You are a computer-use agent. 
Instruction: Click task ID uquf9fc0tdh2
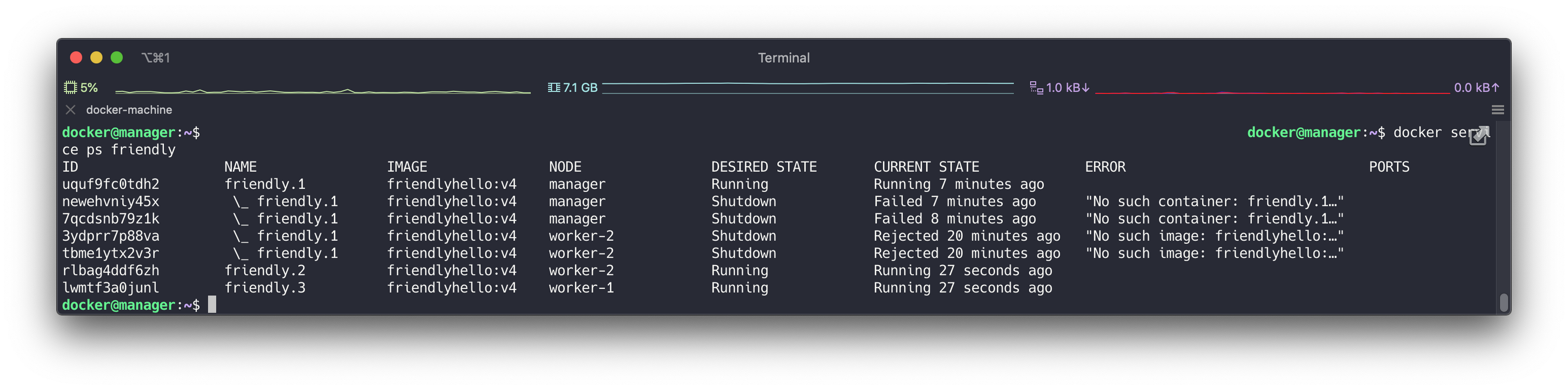[111, 184]
